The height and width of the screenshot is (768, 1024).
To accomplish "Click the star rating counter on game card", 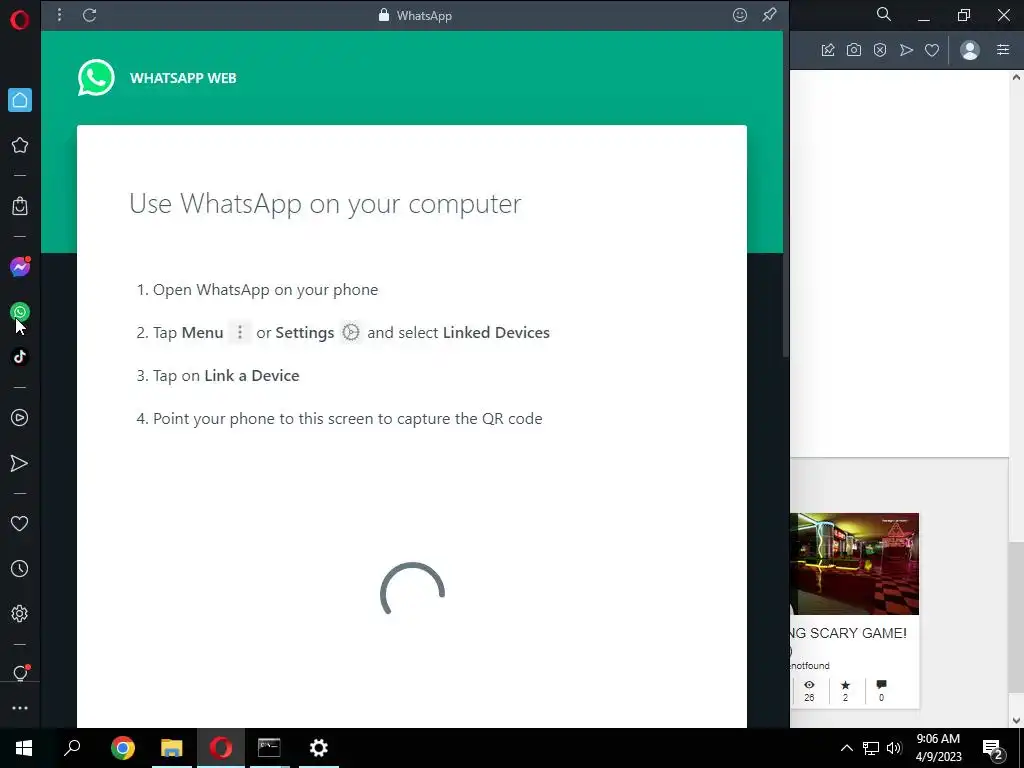I will (845, 690).
